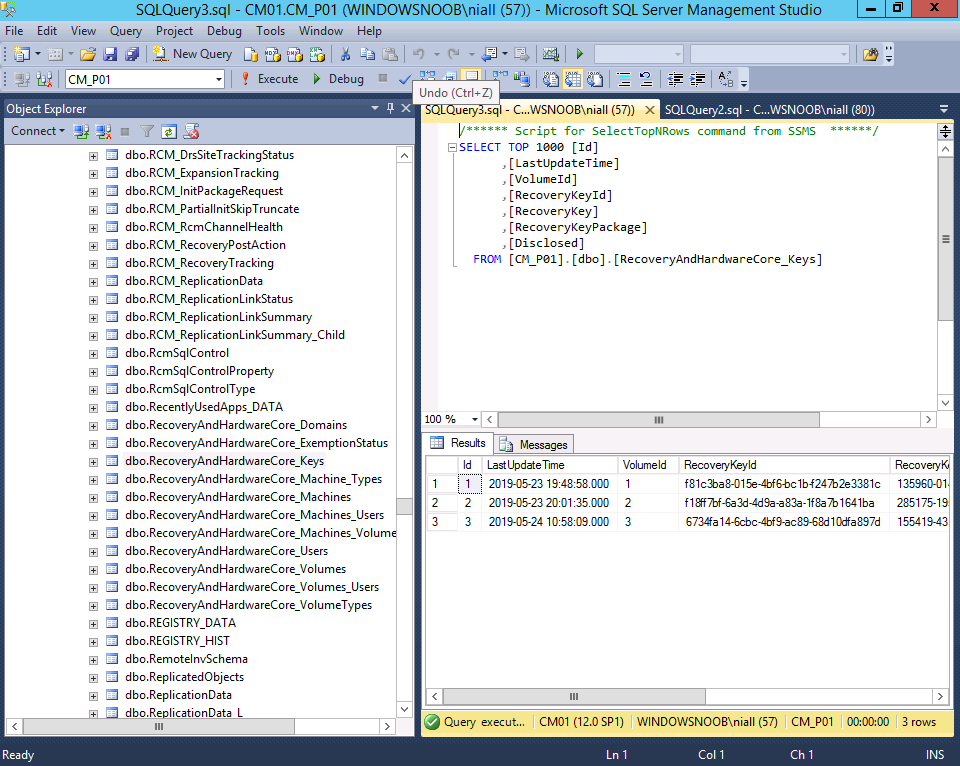Click the Database Engine Query icon
The image size is (960, 766).
[x=250, y=54]
